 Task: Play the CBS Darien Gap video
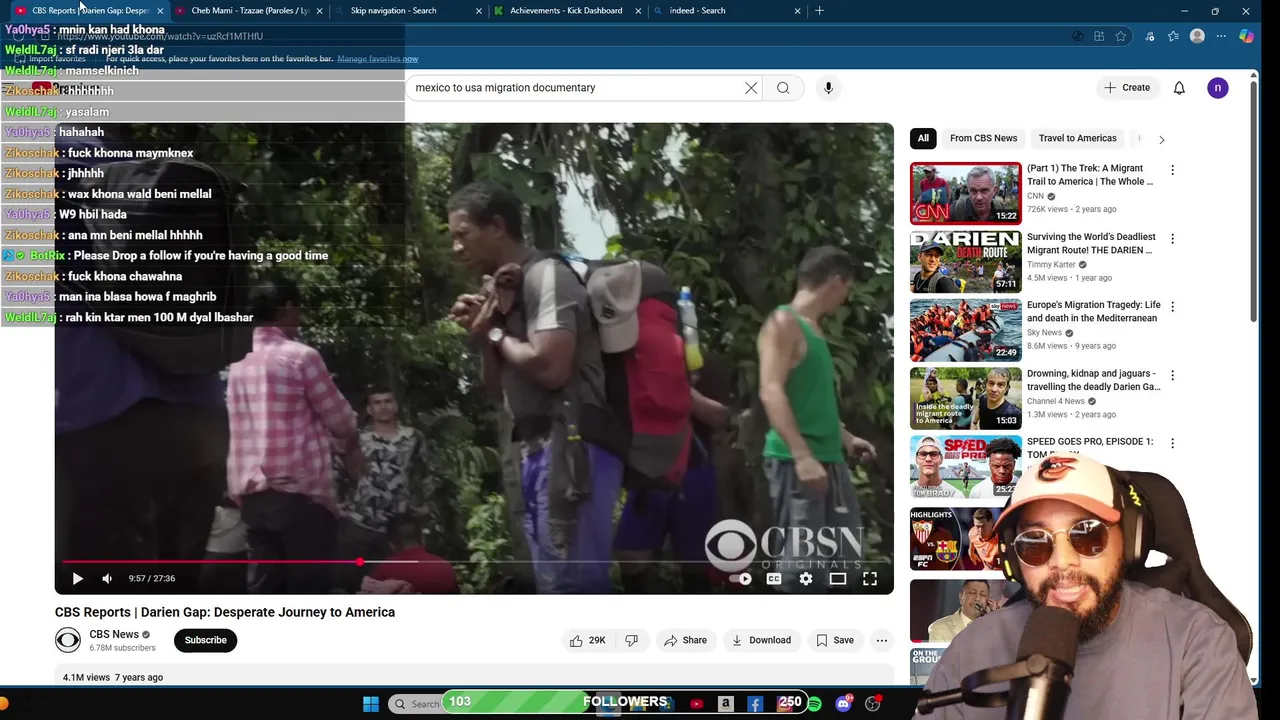(77, 578)
